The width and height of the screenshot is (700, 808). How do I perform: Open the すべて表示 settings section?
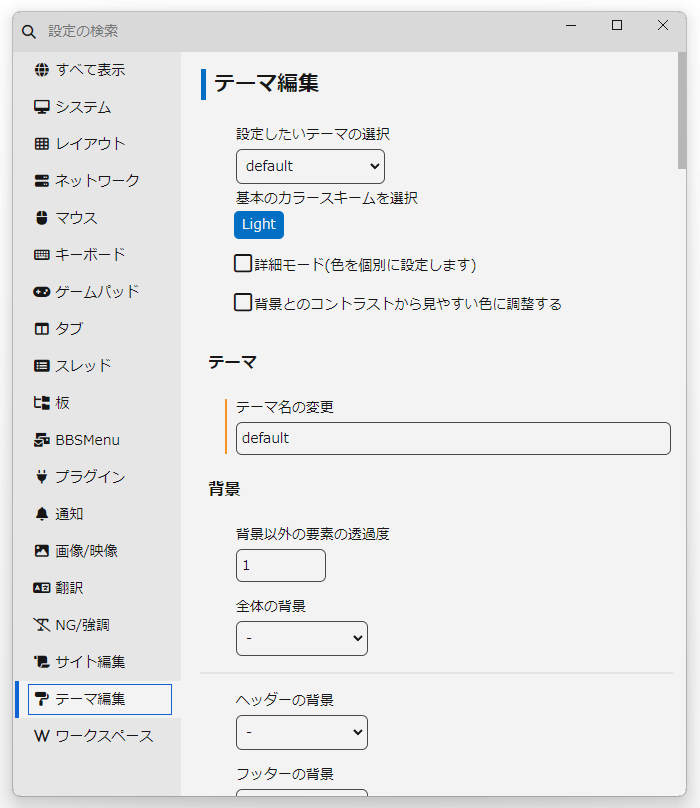90,70
